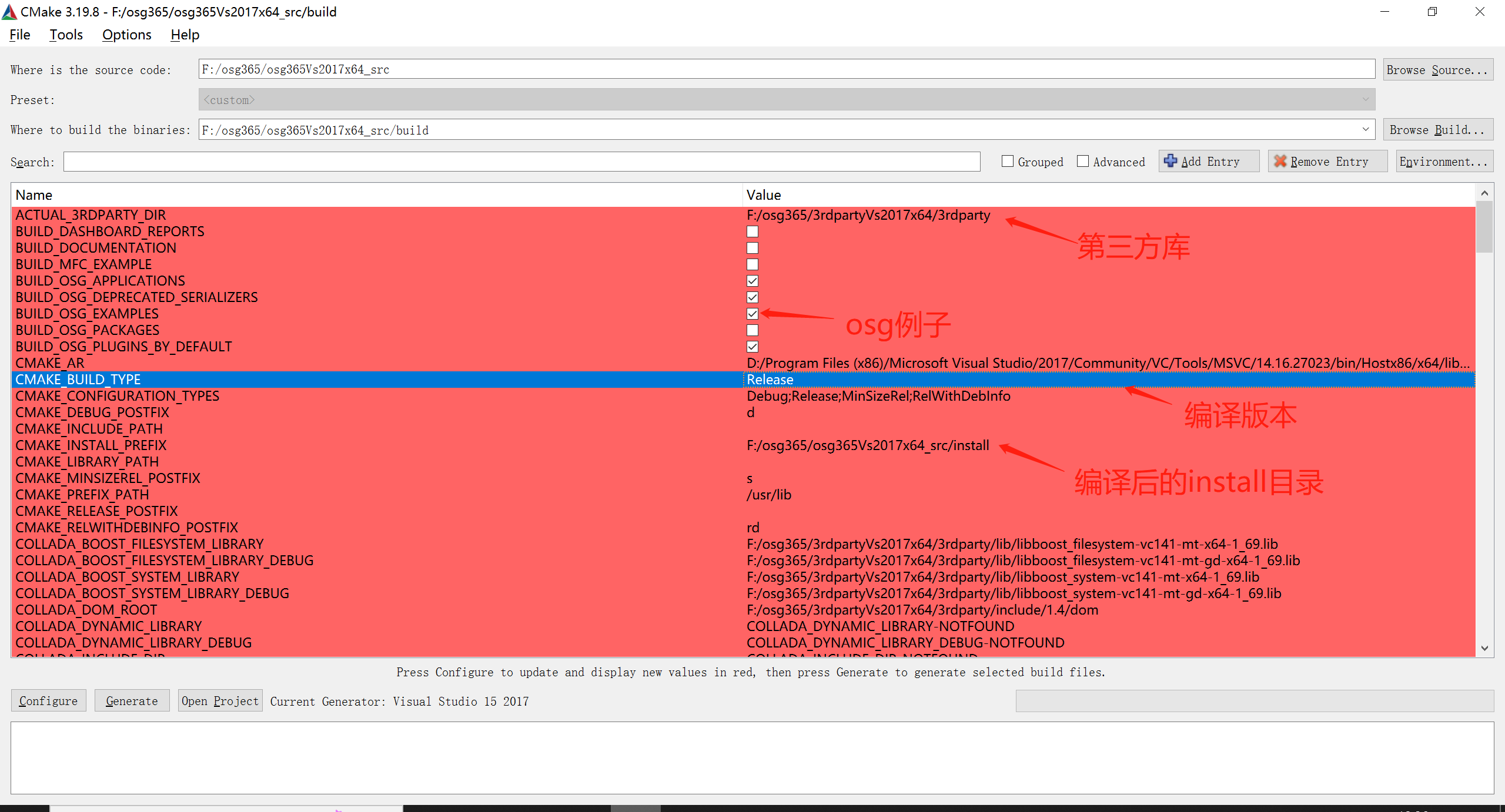Click the plus icon on Add Entry
This screenshot has width=1505, height=812.
1170,161
